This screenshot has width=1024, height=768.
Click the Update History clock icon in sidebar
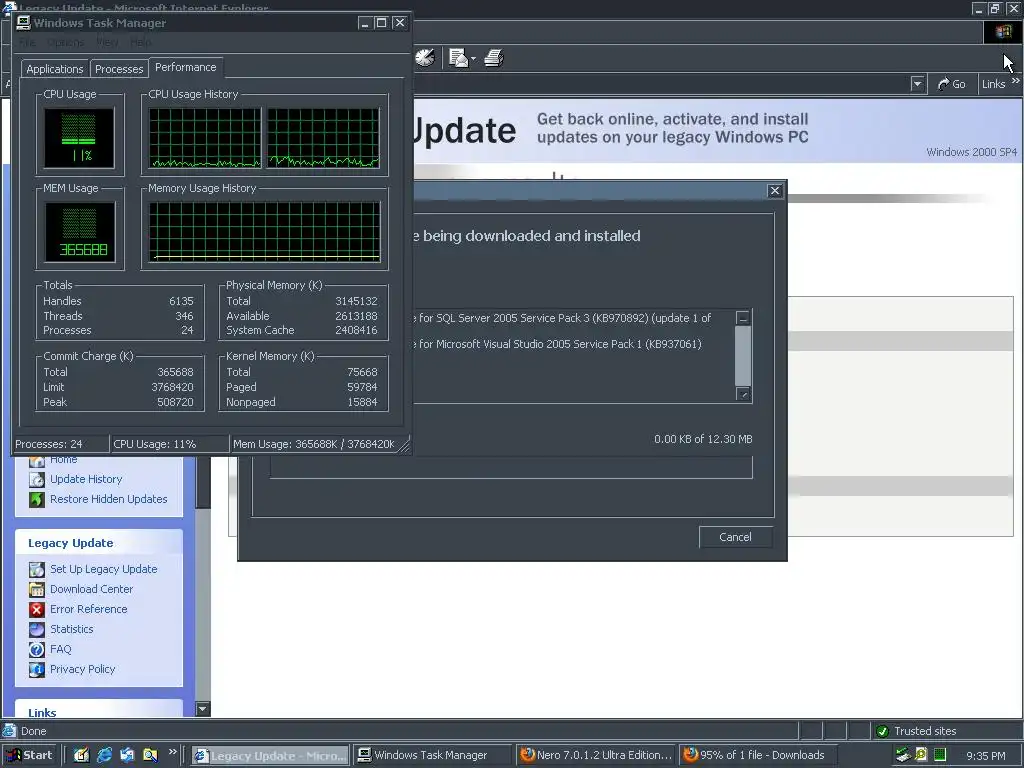click(37, 479)
